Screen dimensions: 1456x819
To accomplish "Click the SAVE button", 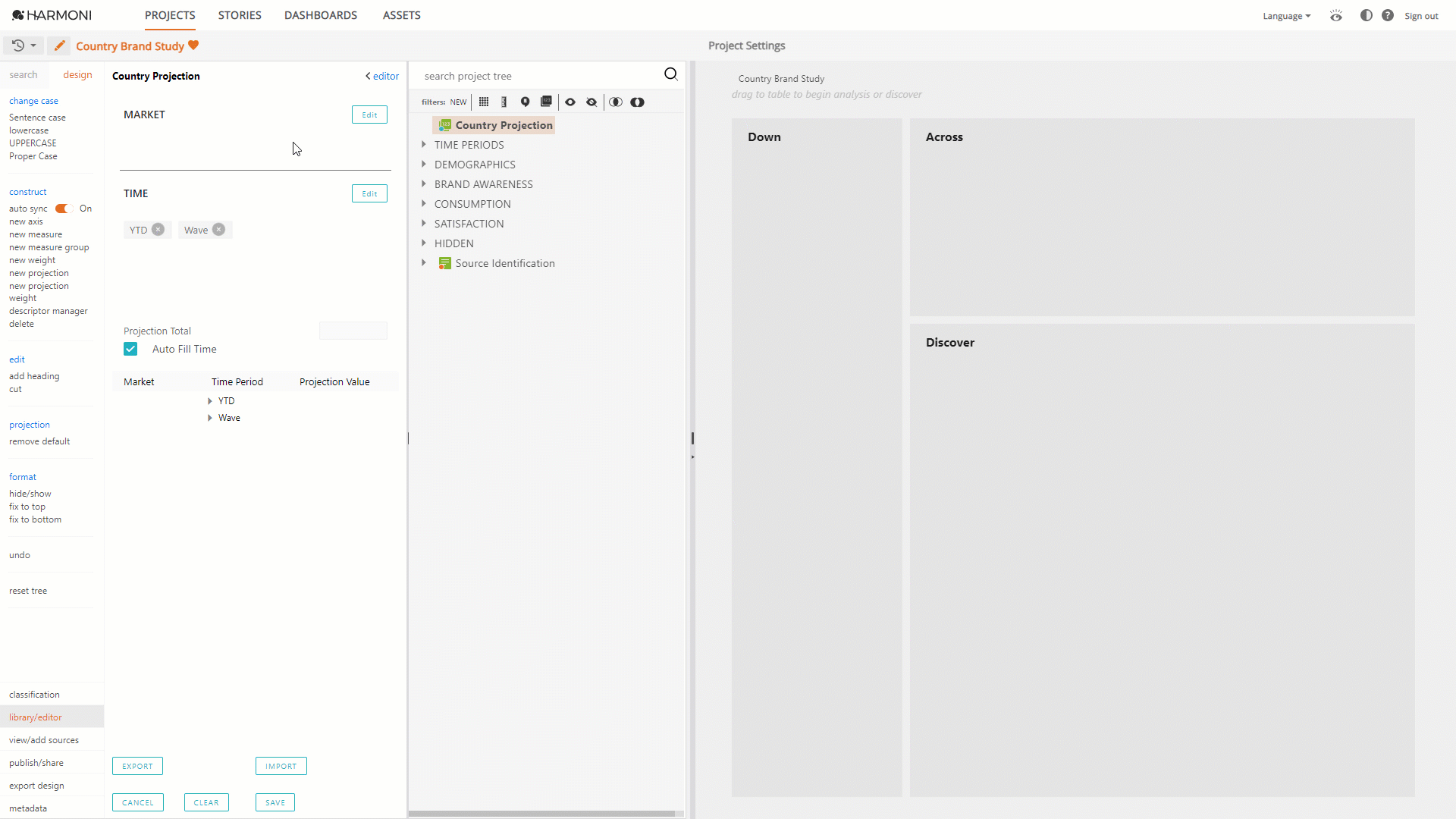I will (x=275, y=802).
